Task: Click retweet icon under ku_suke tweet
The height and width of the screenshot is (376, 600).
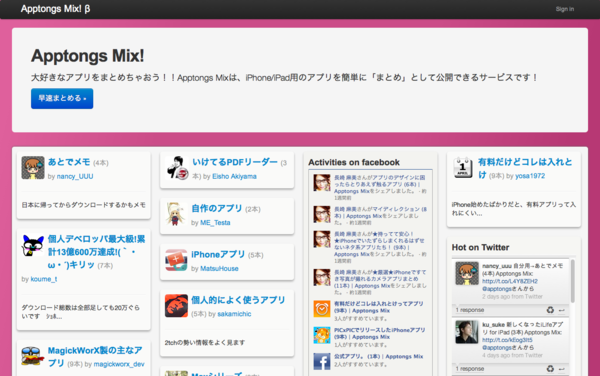Action: 550,369
